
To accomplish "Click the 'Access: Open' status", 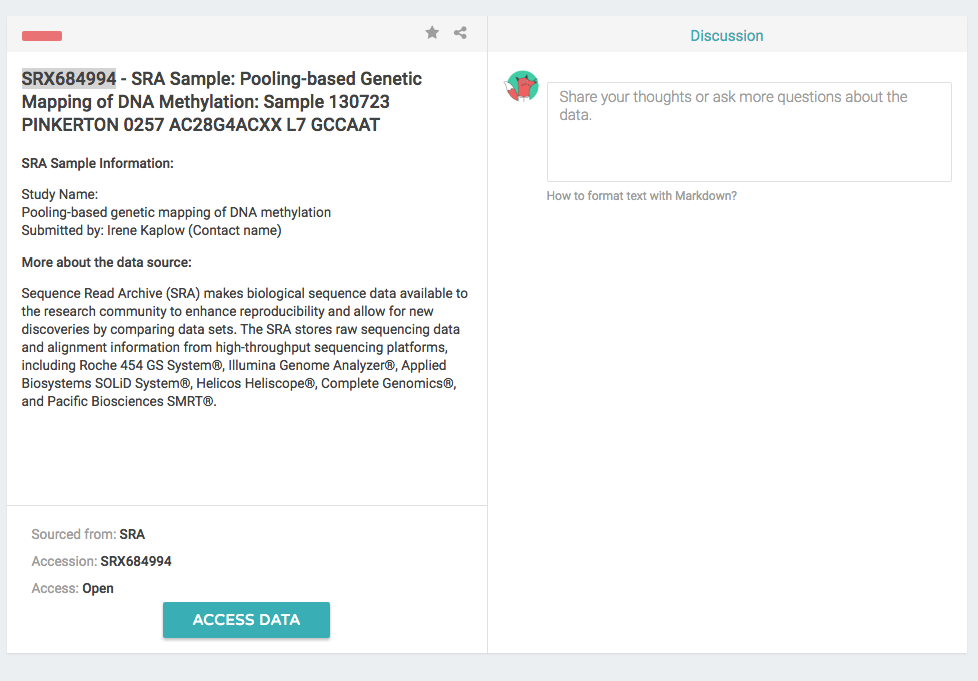I will 98,589.
